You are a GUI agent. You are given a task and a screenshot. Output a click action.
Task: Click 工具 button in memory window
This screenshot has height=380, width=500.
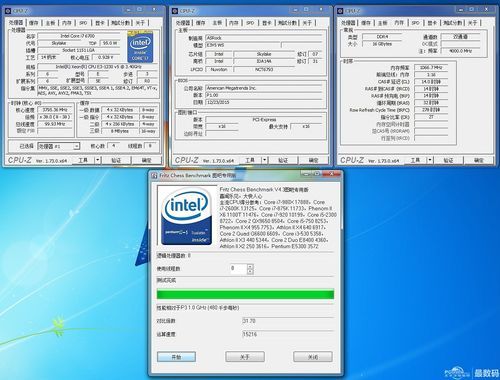tap(415, 160)
